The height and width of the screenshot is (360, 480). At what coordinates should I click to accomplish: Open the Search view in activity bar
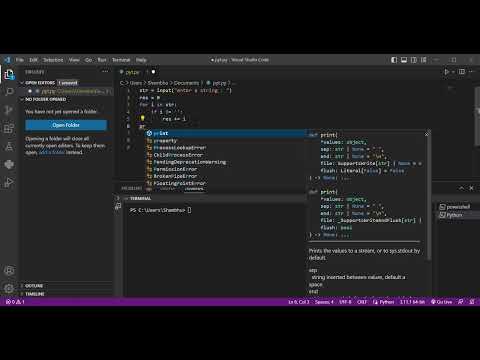9,92
